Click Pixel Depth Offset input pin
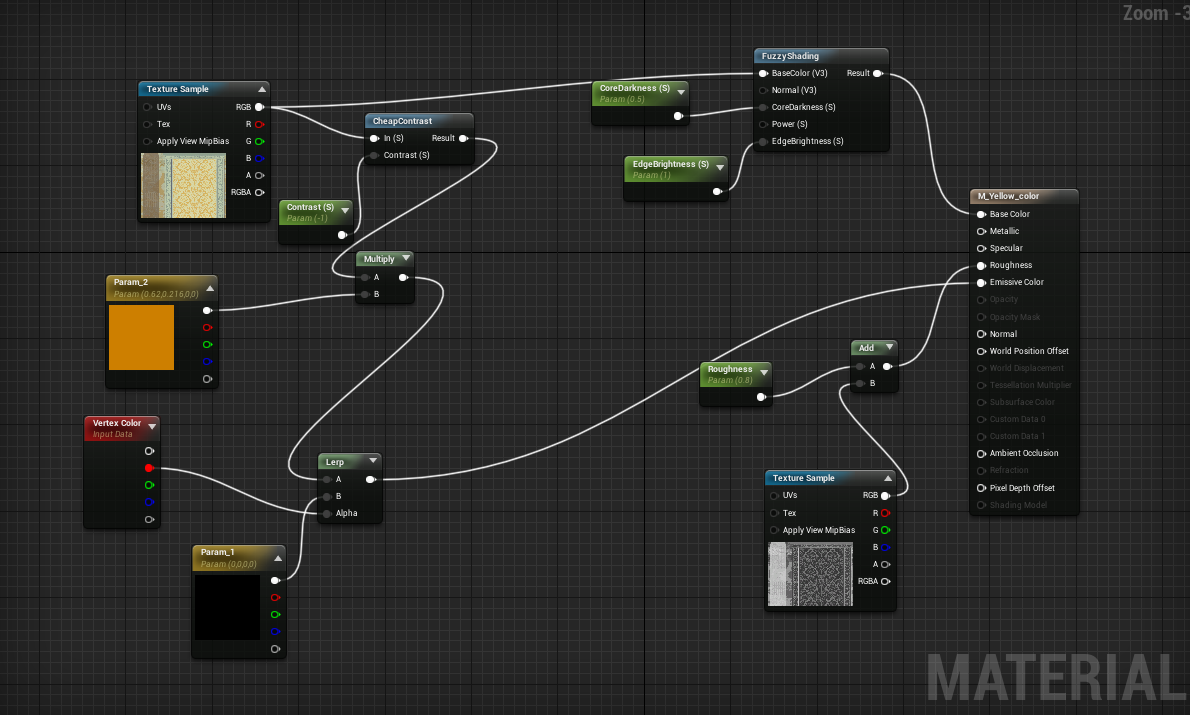This screenshot has width=1190, height=715. [x=981, y=488]
